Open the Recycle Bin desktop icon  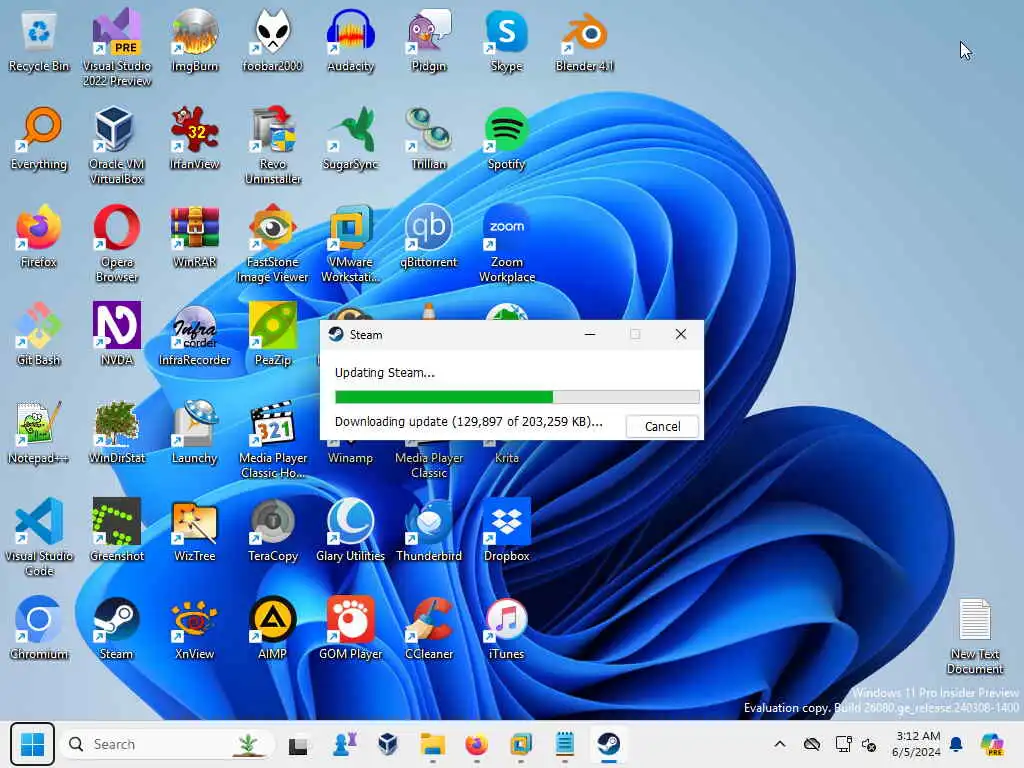coord(39,40)
